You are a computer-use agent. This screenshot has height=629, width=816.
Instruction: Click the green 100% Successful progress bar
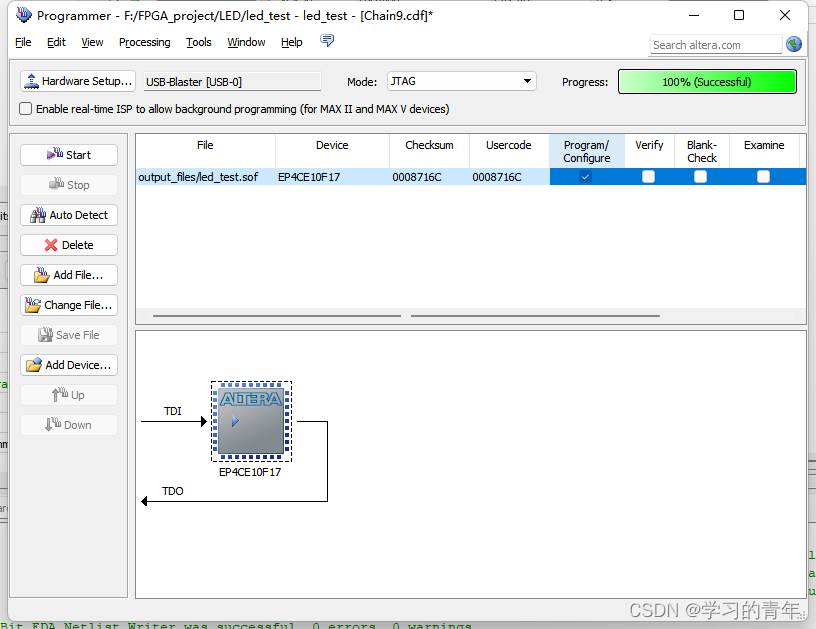[x=707, y=81]
